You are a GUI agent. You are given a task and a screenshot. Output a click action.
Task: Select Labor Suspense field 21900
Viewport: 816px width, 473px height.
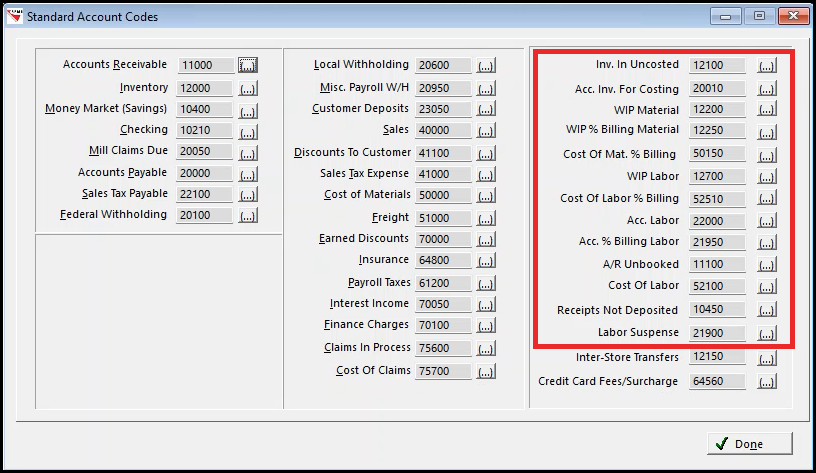tap(717, 333)
